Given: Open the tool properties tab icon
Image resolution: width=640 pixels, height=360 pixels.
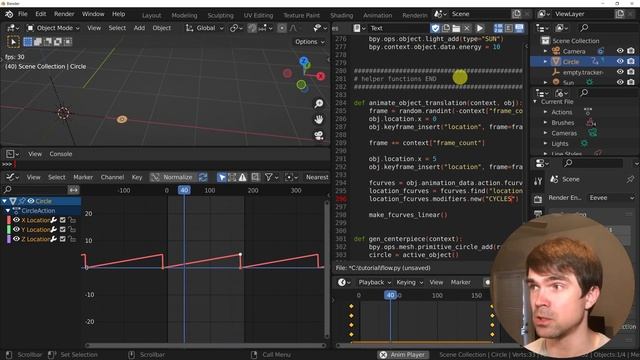Looking at the screenshot, I should point(538,181).
